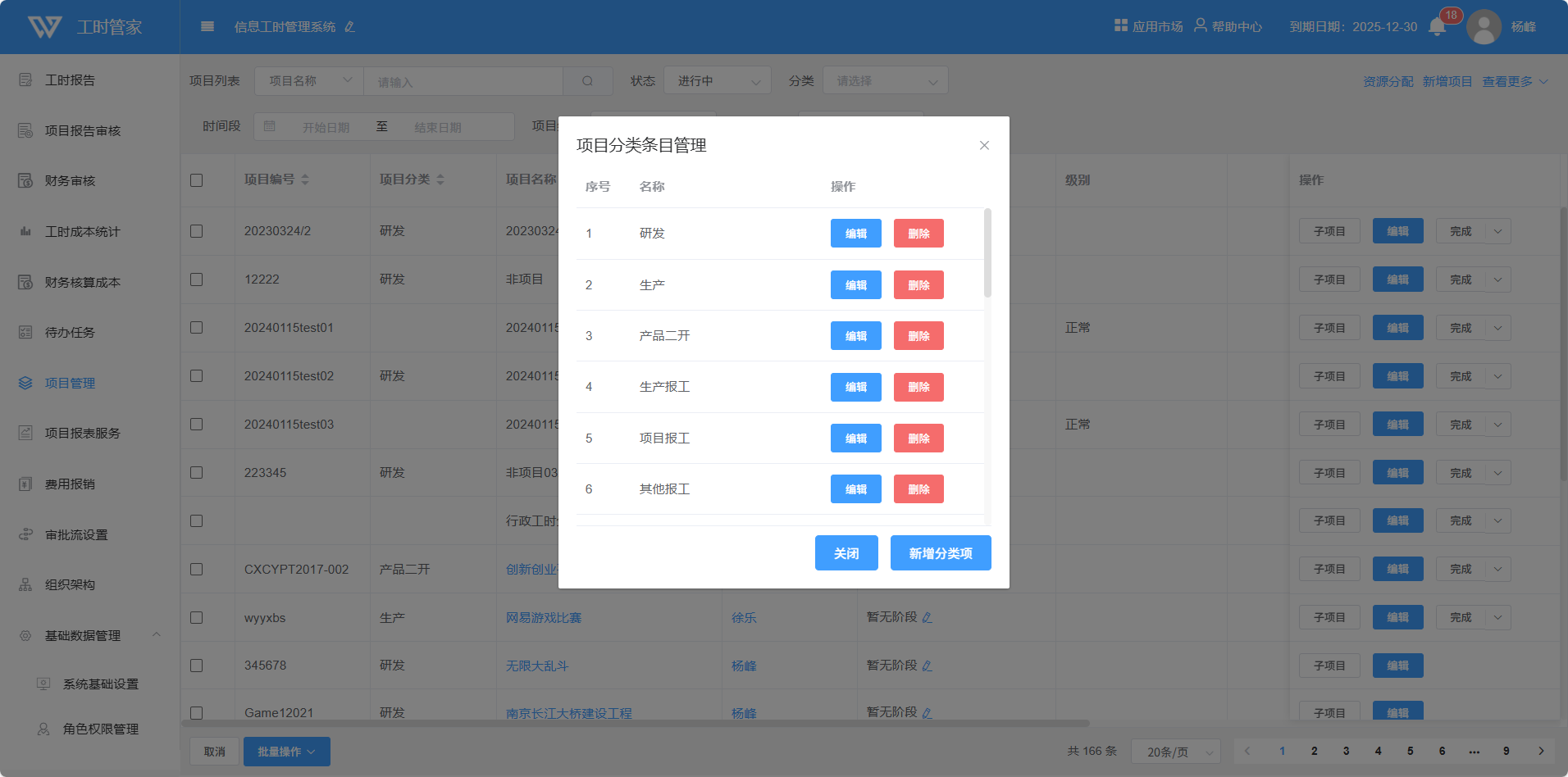The width and height of the screenshot is (1568, 777).
Task: Click the search magnifier icon
Action: click(587, 81)
